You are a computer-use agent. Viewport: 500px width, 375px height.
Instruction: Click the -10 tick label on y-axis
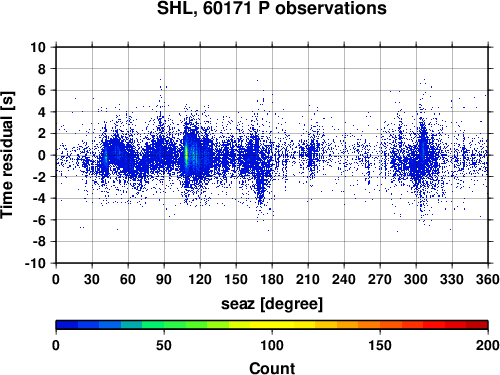point(35,263)
